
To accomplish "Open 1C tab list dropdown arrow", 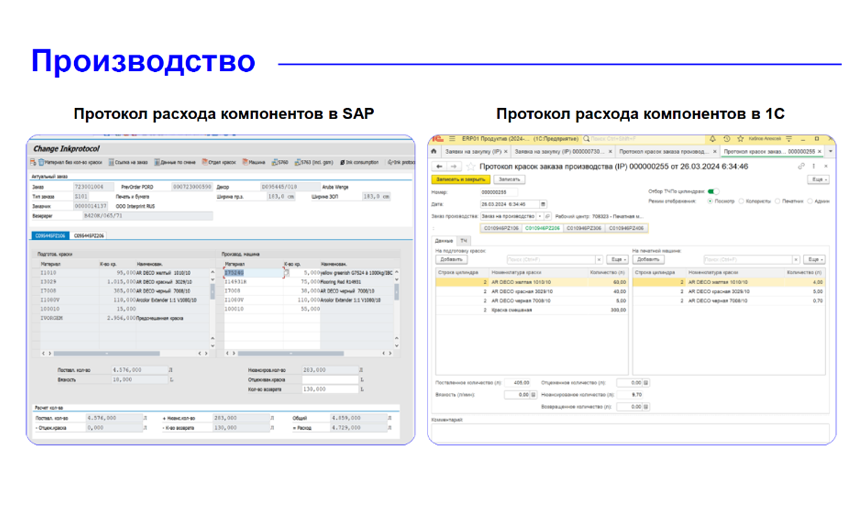I will tap(830, 151).
